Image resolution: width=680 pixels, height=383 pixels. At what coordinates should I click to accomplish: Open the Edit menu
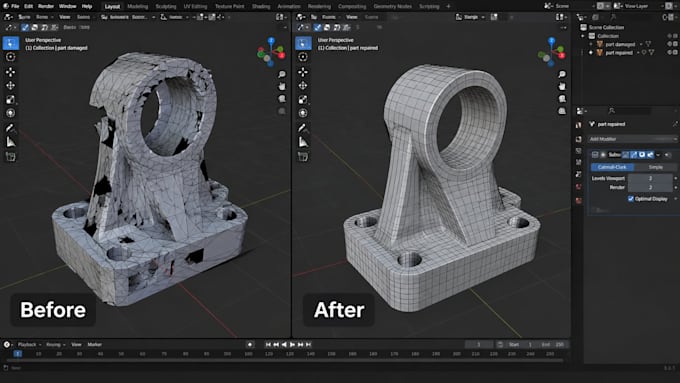tap(29, 6)
